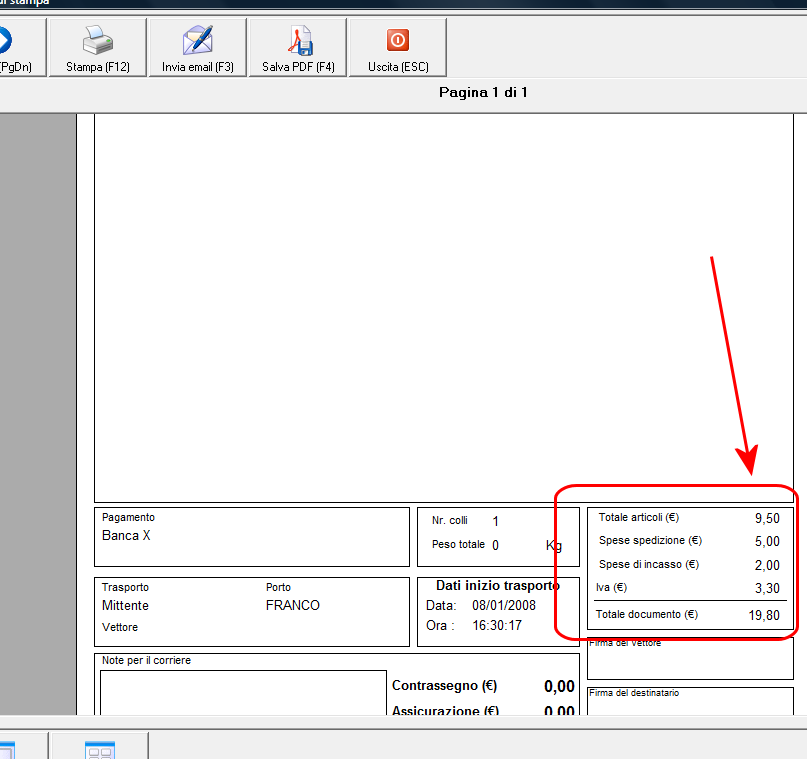Viewport: 807px width, 759px height.
Task: Click the Contrassegno (€) label
Action: (444, 686)
